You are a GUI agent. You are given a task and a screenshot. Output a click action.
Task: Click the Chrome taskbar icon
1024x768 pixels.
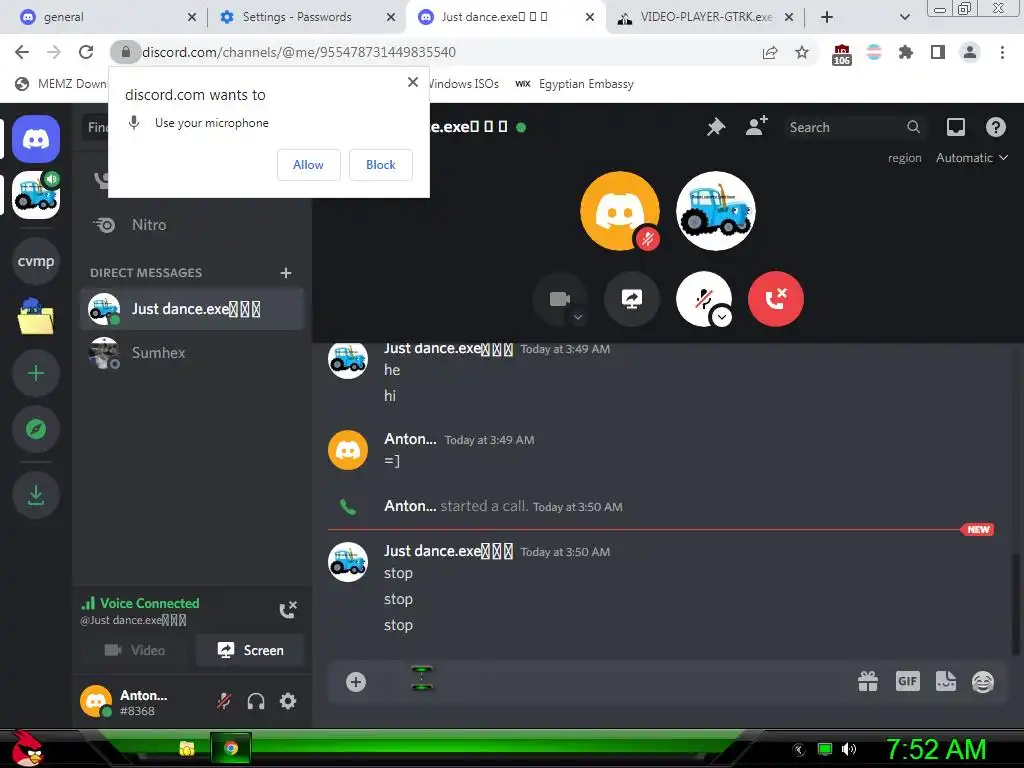tap(231, 748)
